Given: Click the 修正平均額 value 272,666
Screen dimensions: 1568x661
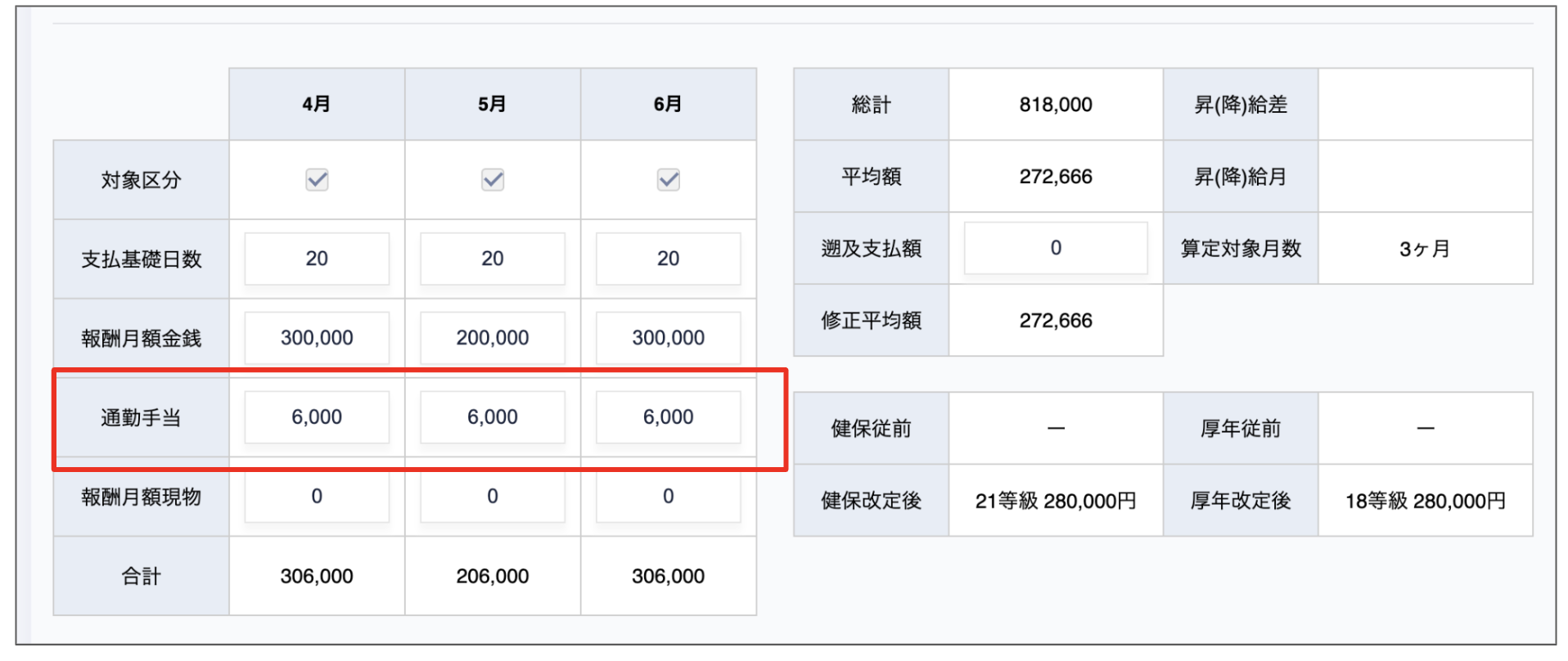Looking at the screenshot, I should tap(1056, 321).
